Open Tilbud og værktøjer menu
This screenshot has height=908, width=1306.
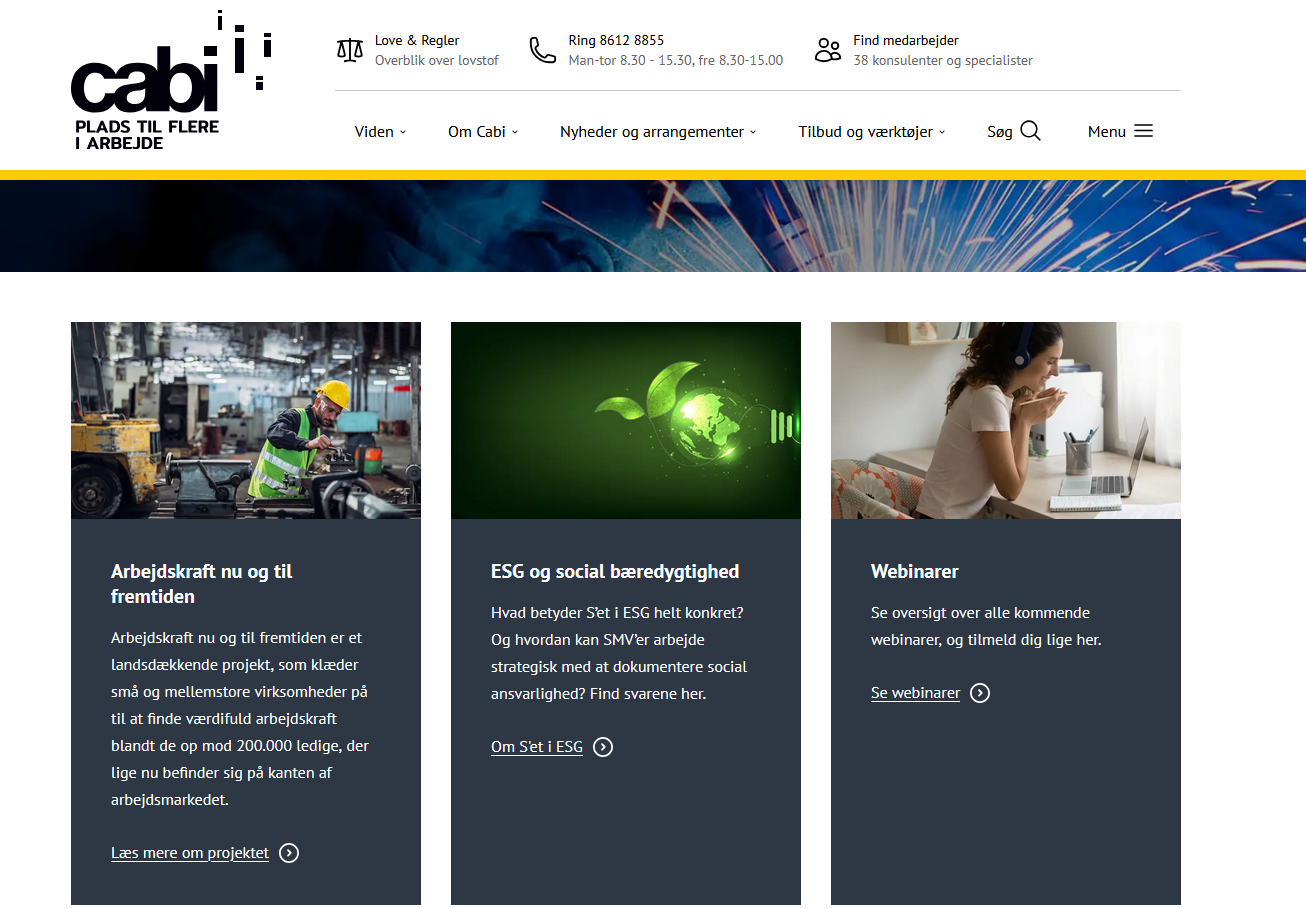(866, 132)
